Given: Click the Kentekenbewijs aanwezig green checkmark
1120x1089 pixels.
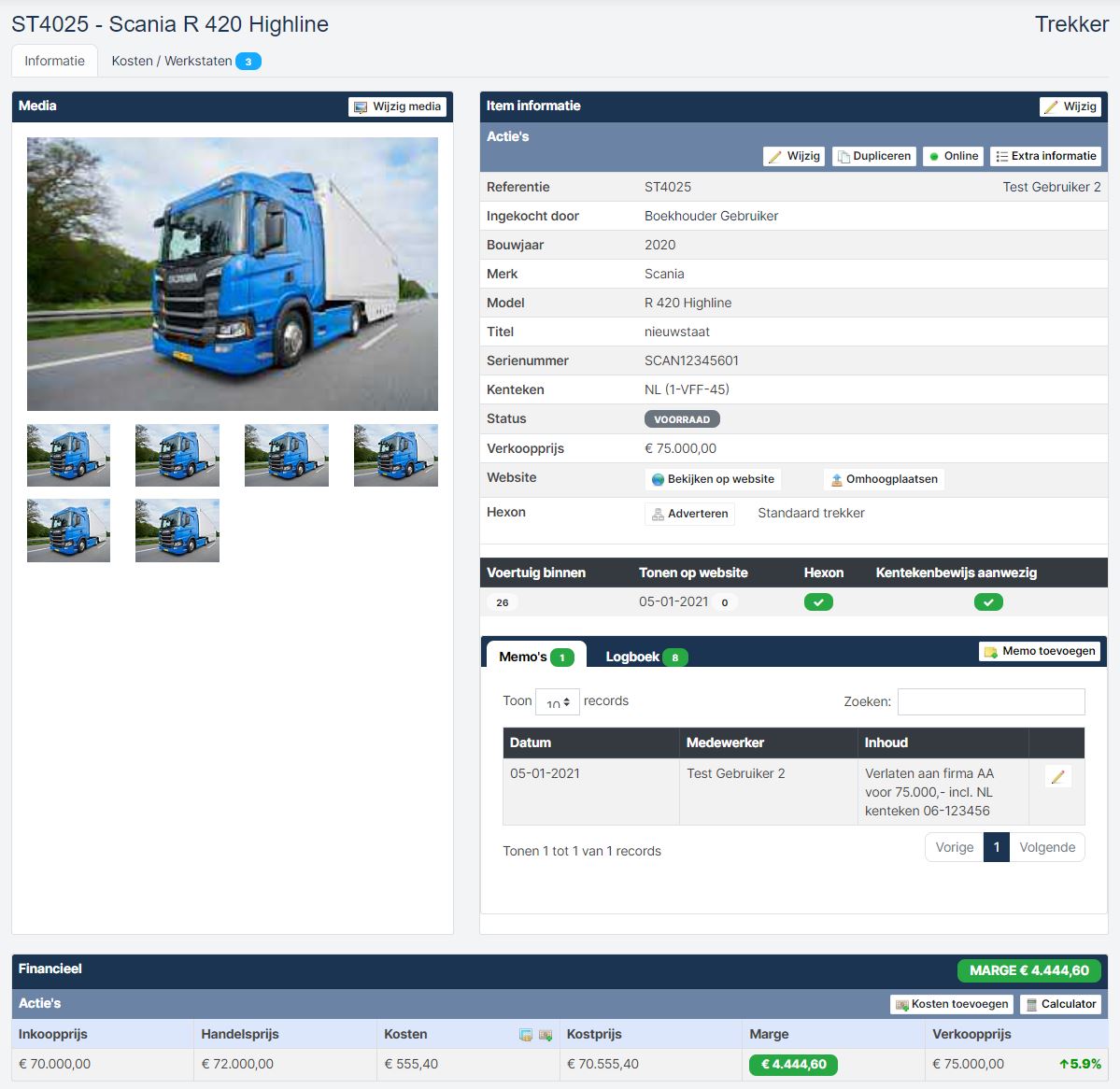Looking at the screenshot, I should click(x=988, y=602).
